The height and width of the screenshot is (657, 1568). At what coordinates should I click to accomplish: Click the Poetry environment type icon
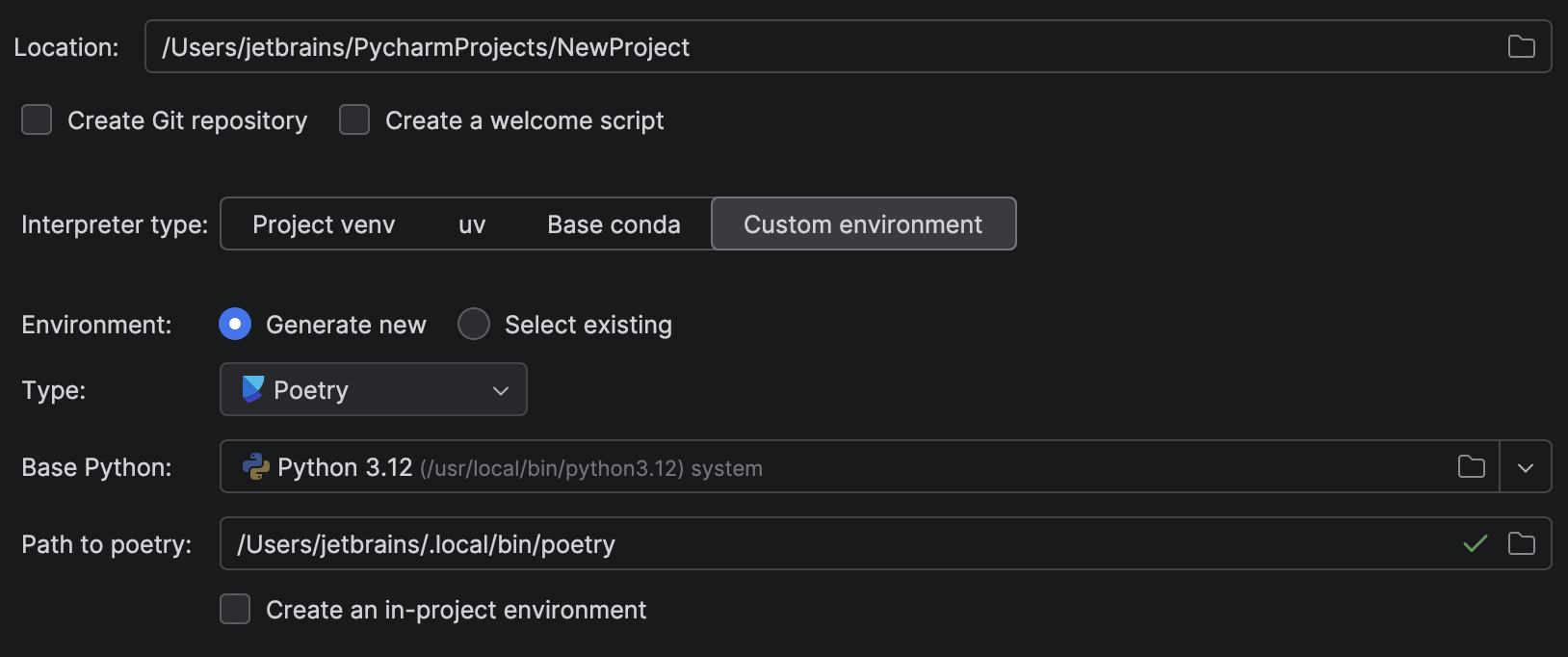pyautogui.click(x=251, y=389)
